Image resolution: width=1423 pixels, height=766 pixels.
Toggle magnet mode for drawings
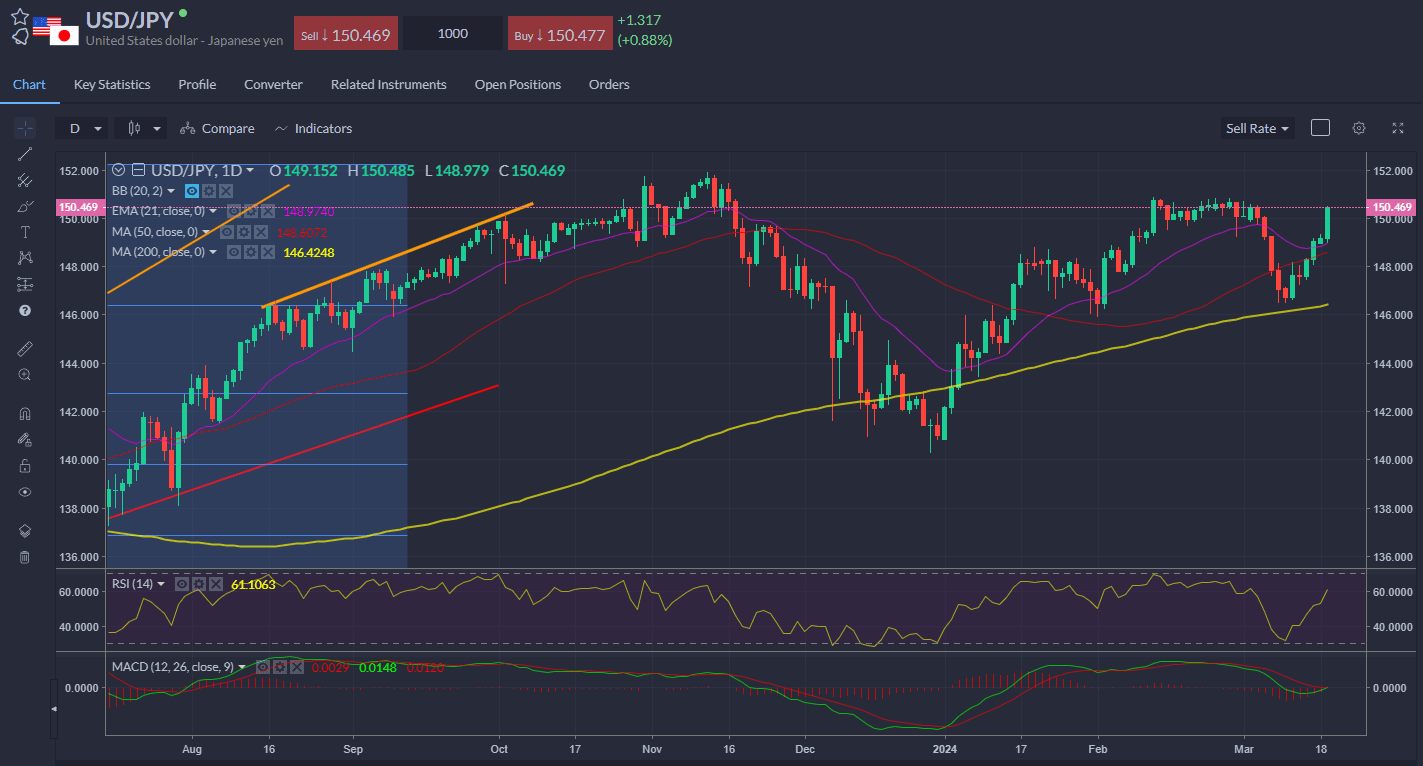25,413
